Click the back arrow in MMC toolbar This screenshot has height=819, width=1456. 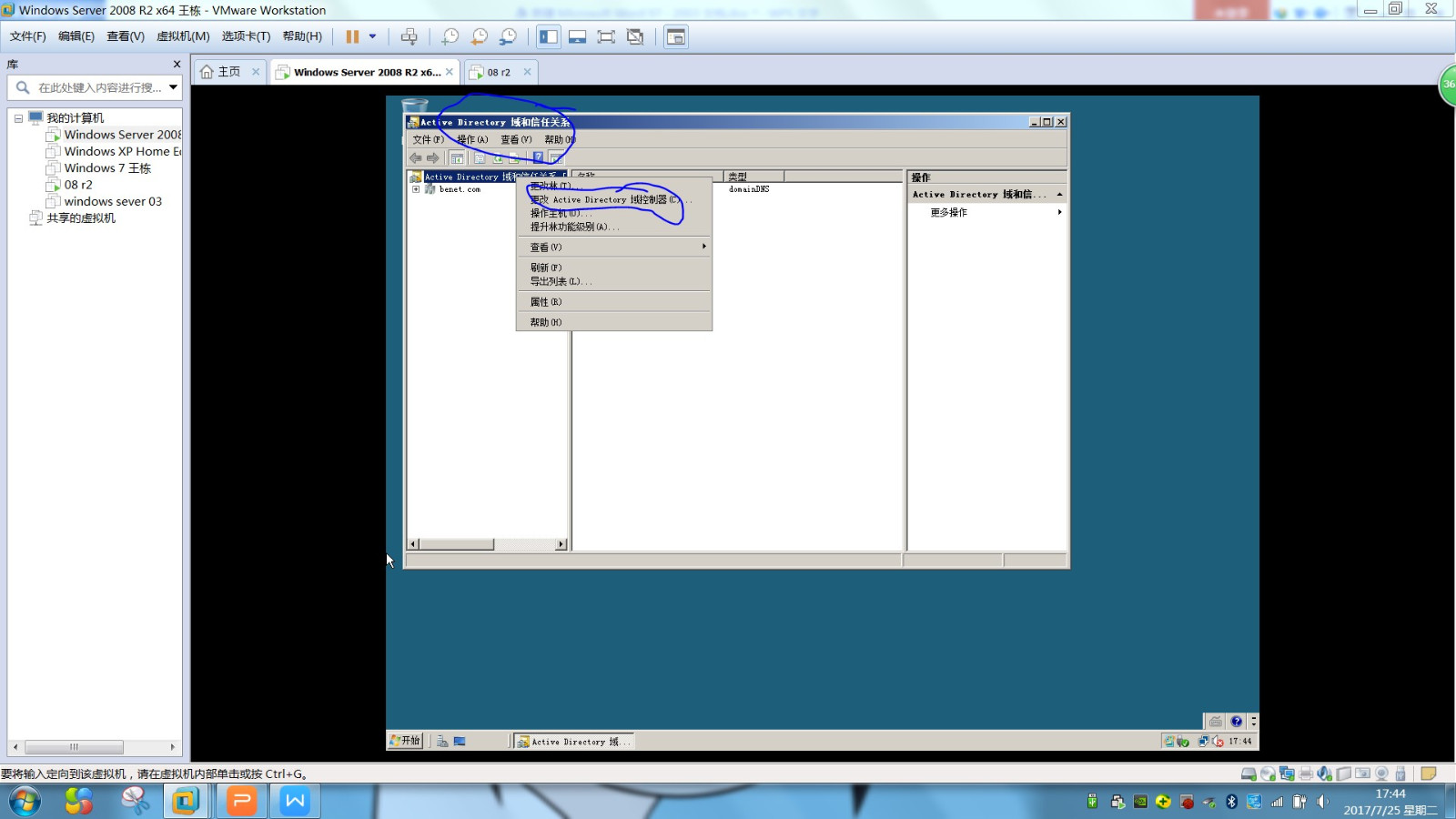pyautogui.click(x=416, y=158)
